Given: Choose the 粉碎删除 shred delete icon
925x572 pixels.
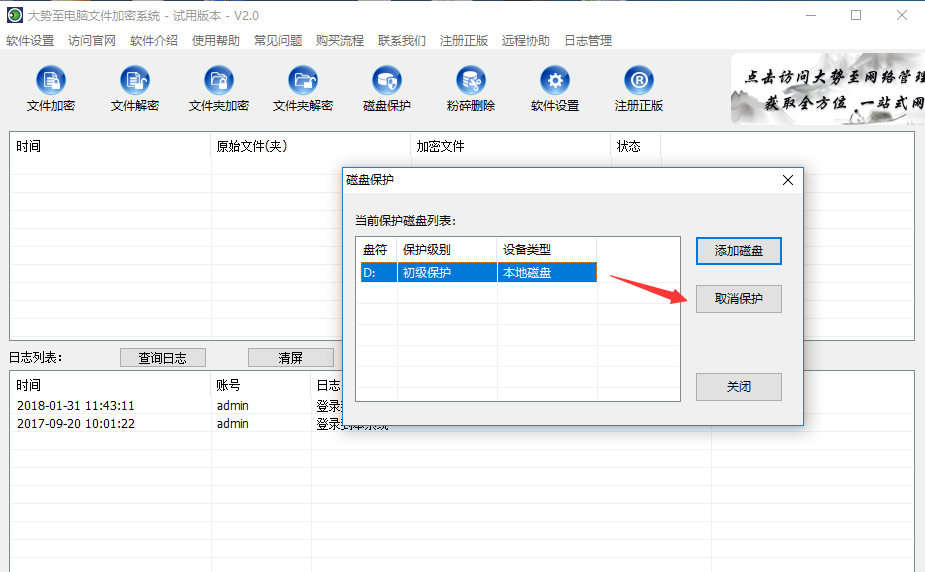Looking at the screenshot, I should [471, 81].
